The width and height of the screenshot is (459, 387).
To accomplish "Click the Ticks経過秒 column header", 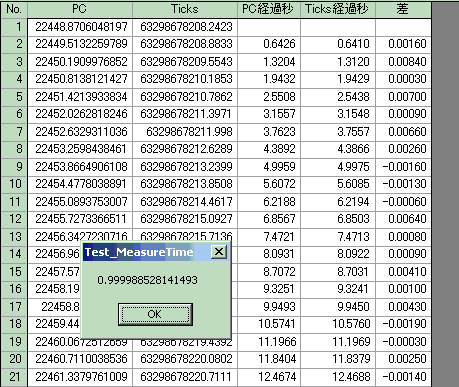I will click(x=338, y=9).
